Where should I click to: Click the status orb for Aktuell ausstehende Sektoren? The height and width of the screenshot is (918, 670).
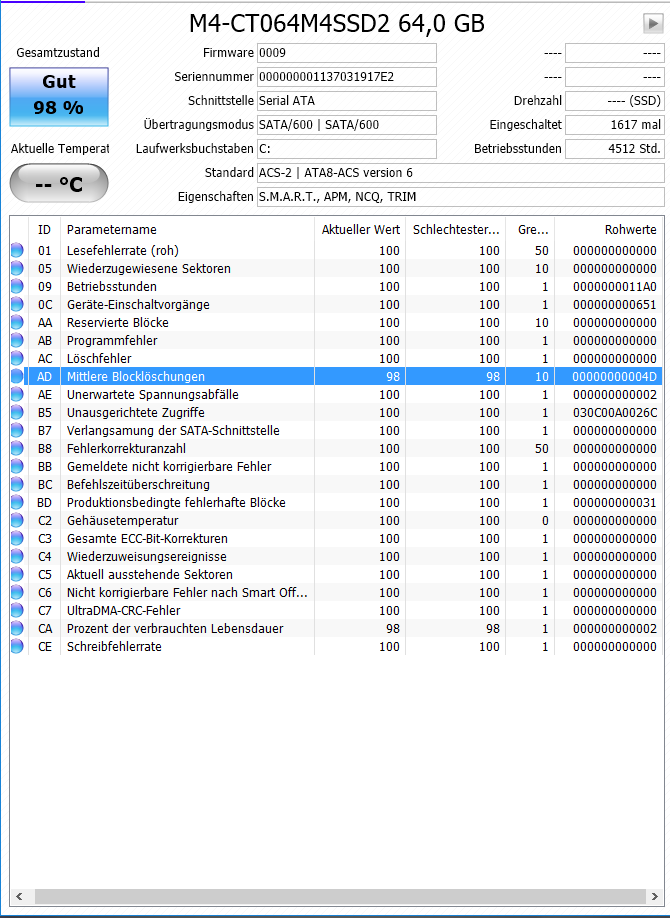pos(17,575)
